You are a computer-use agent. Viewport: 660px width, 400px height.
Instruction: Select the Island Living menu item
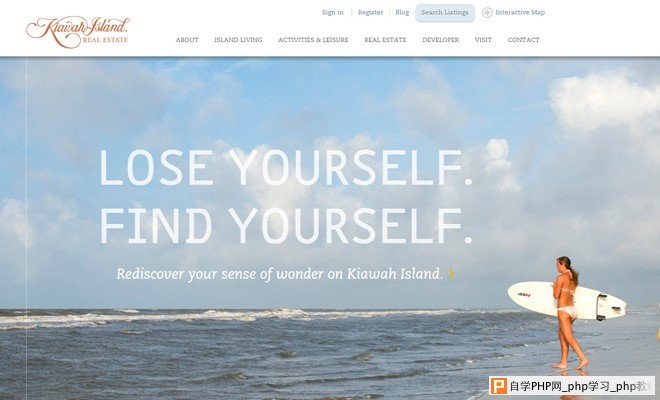[238, 40]
